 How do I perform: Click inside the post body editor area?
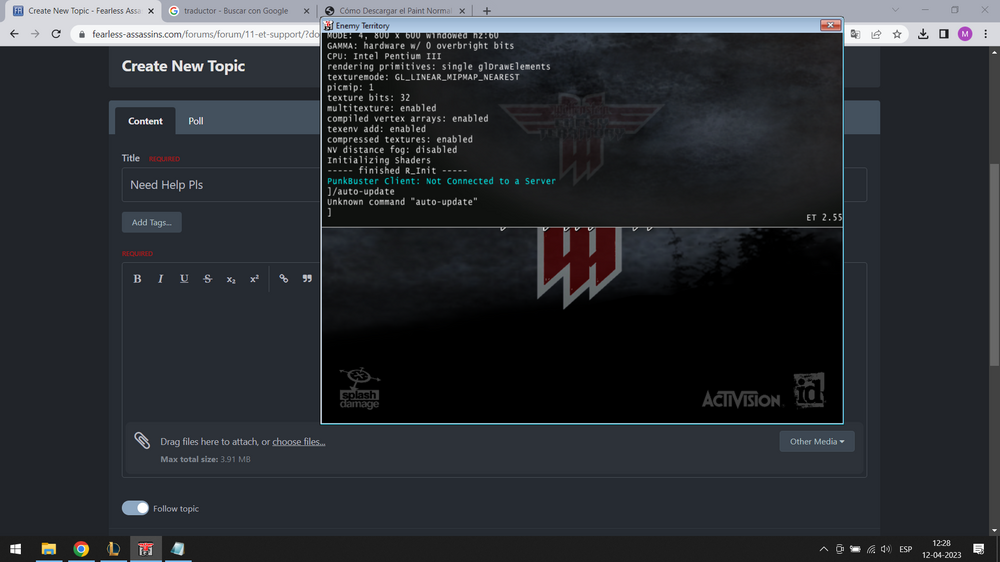(221, 357)
